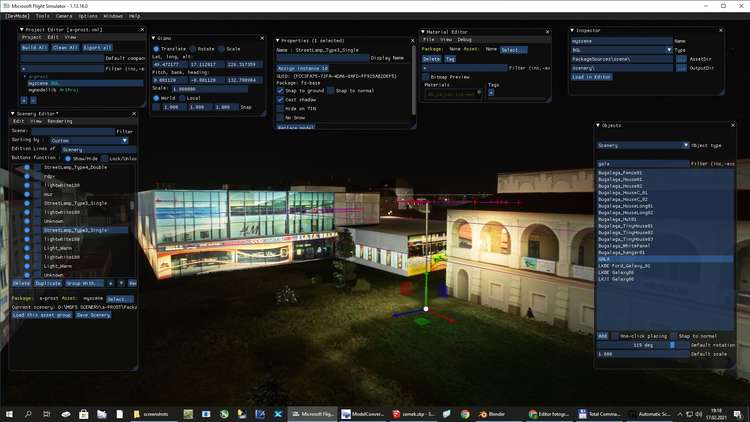750x422 pixels.
Task: Open the Object type Scenery dropdown
Action: (643, 145)
